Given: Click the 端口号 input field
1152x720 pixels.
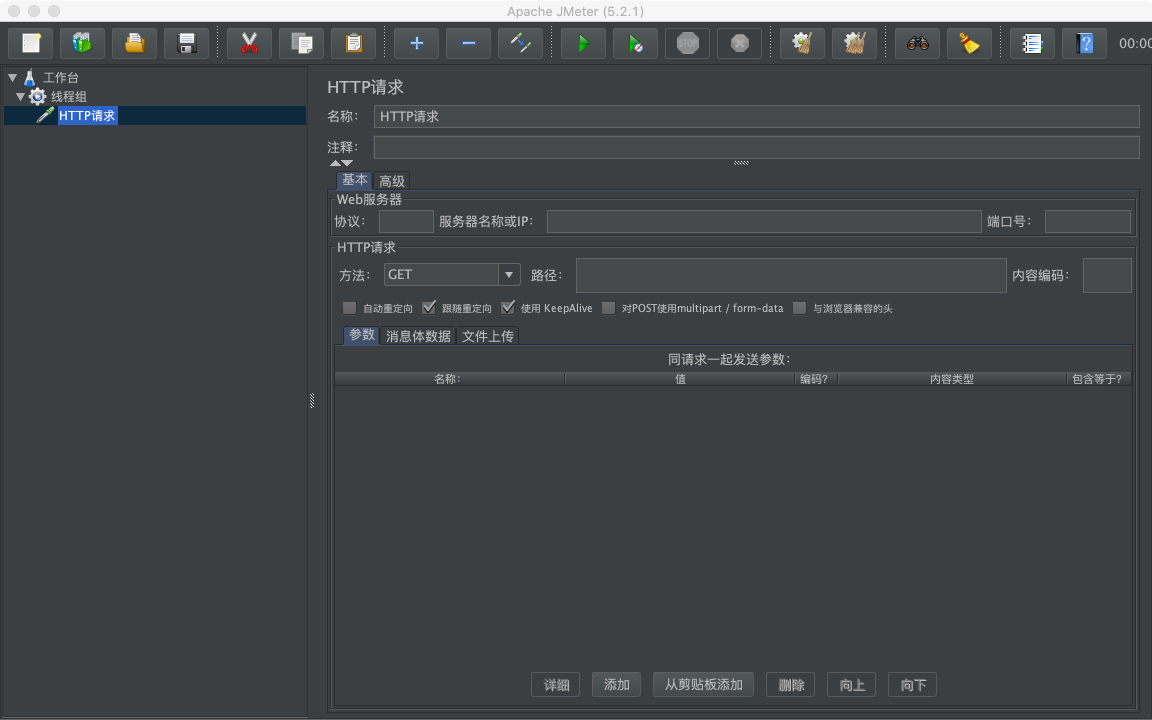Looking at the screenshot, I should pyautogui.click(x=1087, y=221).
